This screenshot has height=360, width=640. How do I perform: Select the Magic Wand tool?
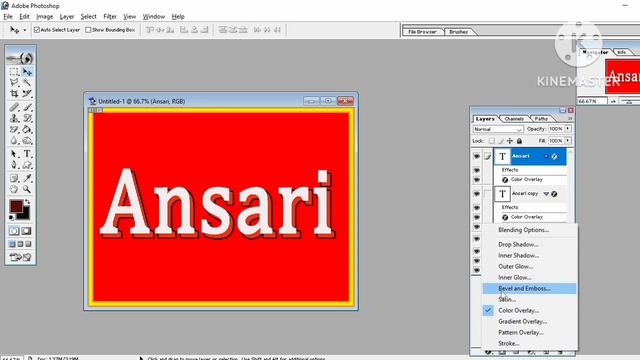tap(27, 82)
